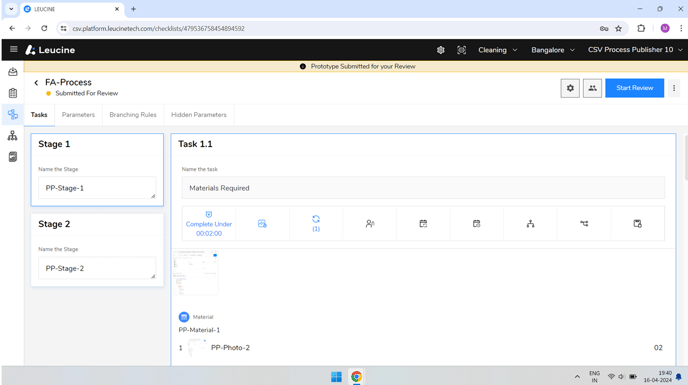Open a new browser tab

click(x=133, y=9)
